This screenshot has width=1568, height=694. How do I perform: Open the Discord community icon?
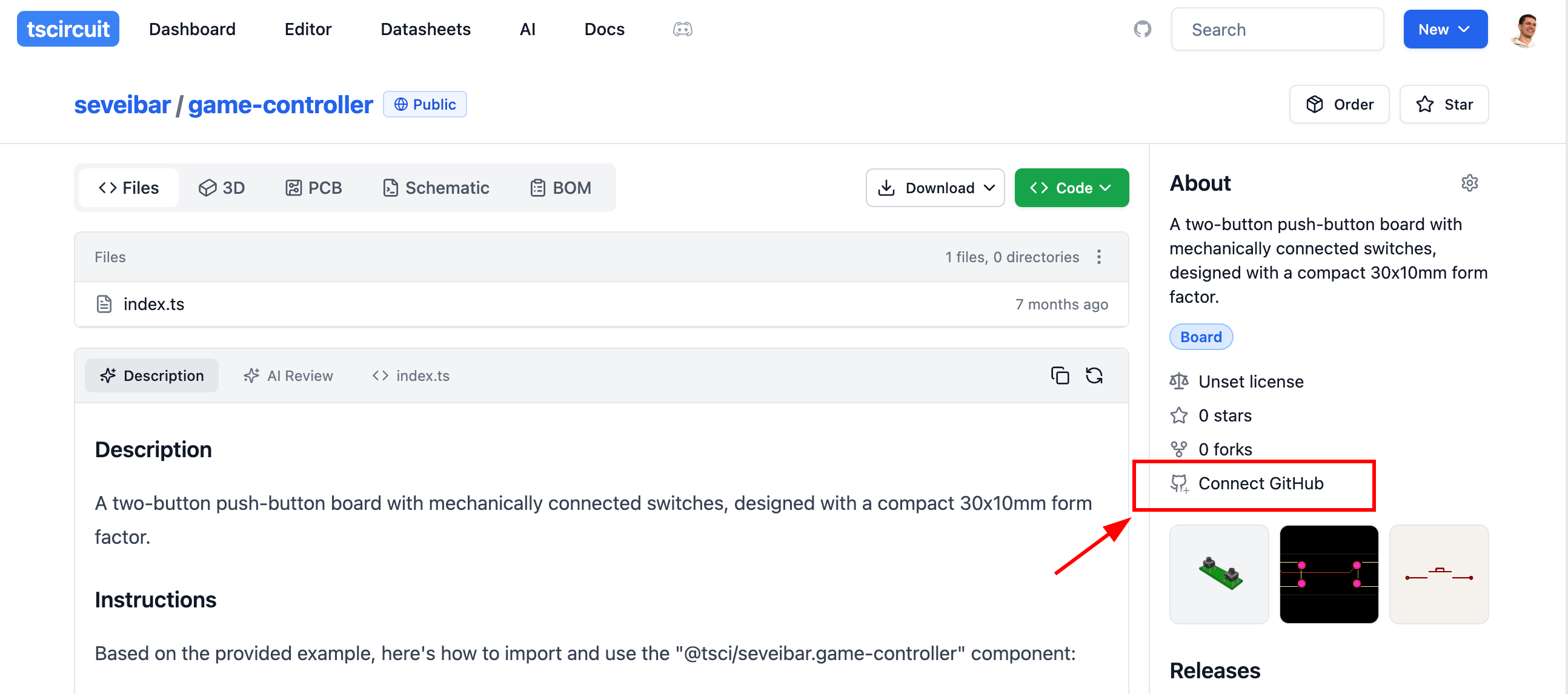coord(683,28)
